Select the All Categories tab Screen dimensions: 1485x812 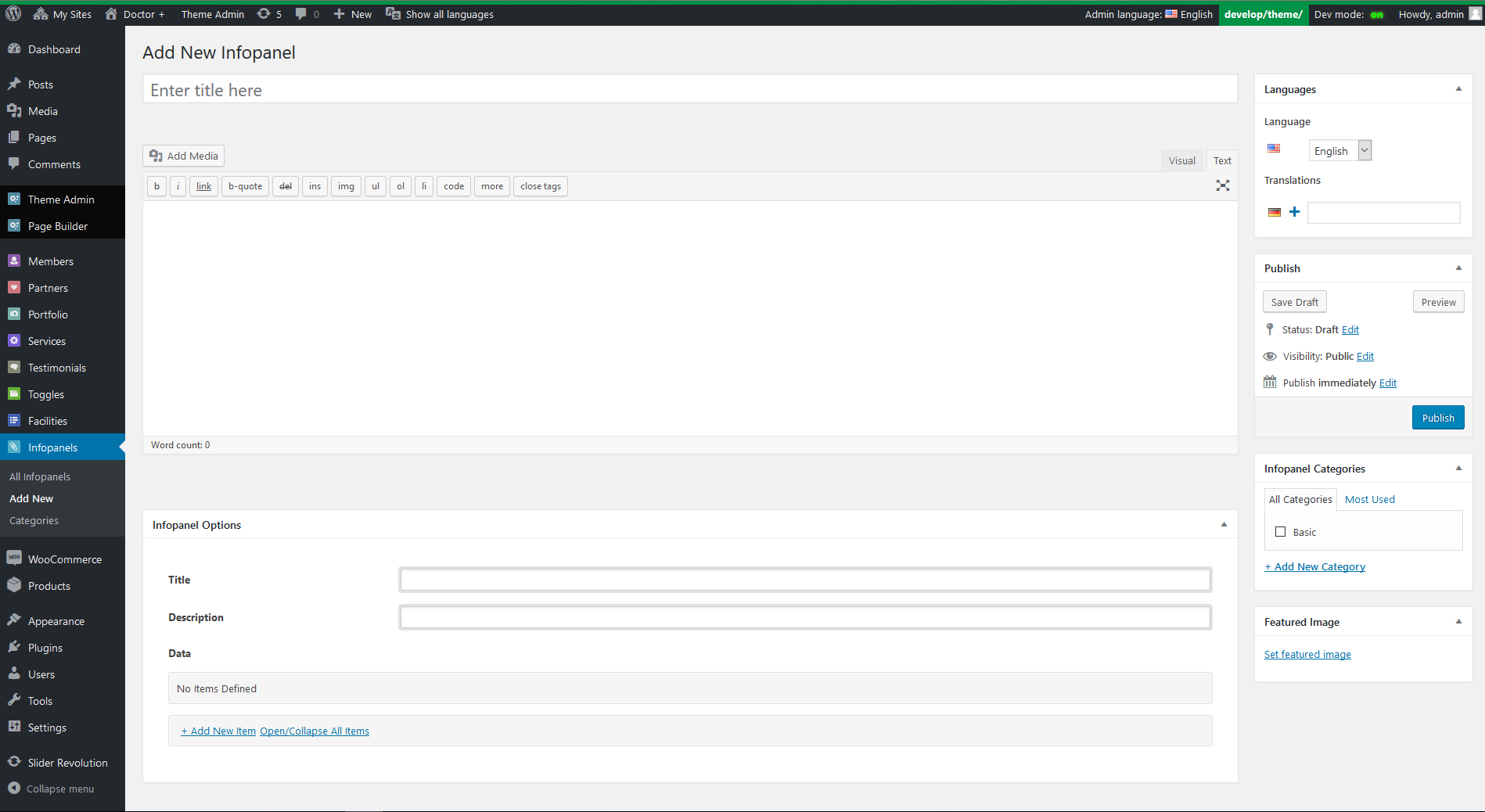(x=1300, y=499)
